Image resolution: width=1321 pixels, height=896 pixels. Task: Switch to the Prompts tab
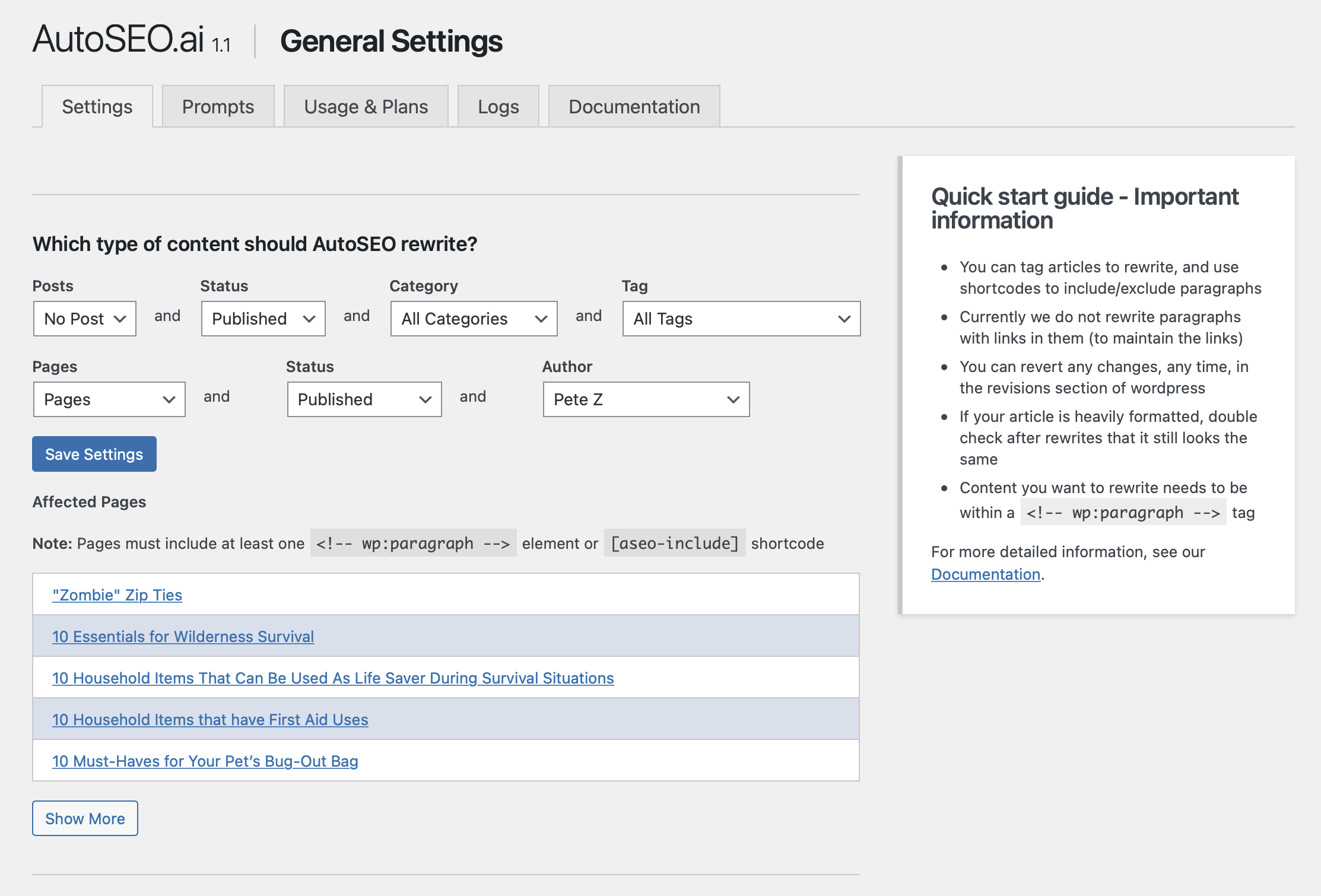pyautogui.click(x=218, y=107)
